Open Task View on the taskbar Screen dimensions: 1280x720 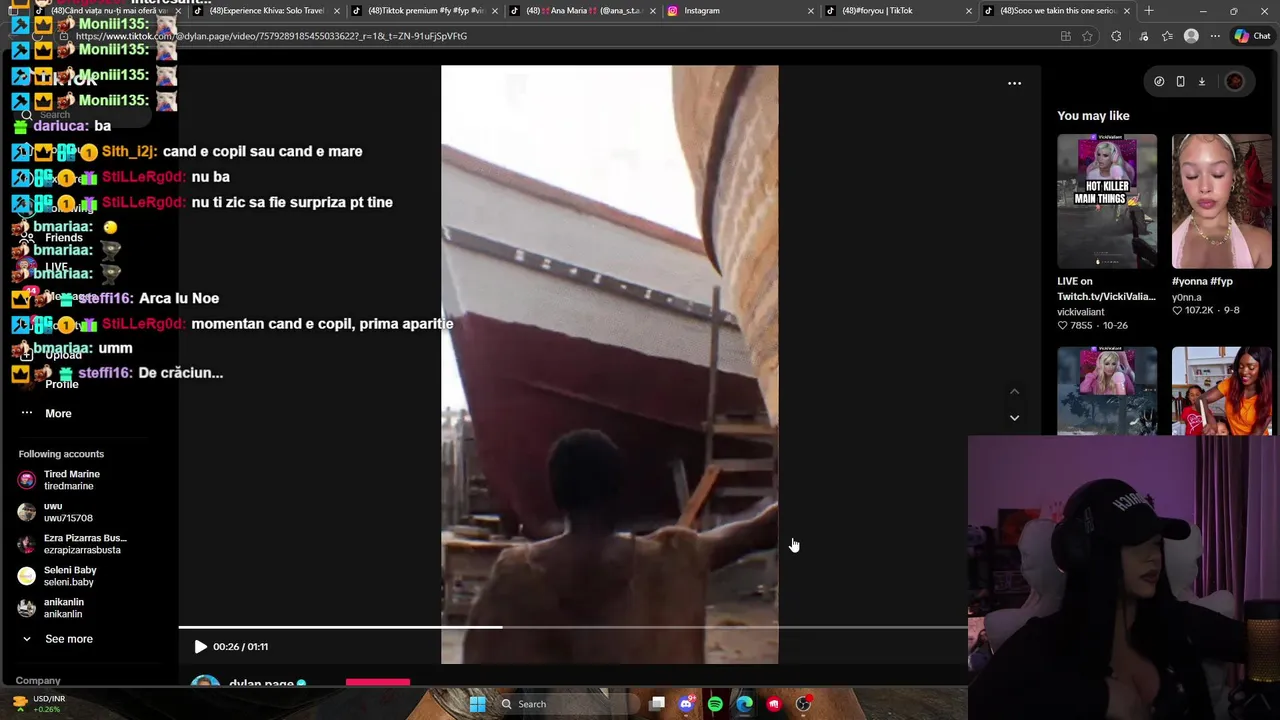click(657, 705)
